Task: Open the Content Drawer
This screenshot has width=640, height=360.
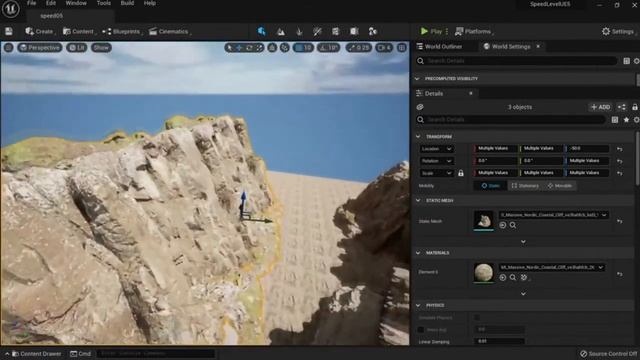Action: 37,354
